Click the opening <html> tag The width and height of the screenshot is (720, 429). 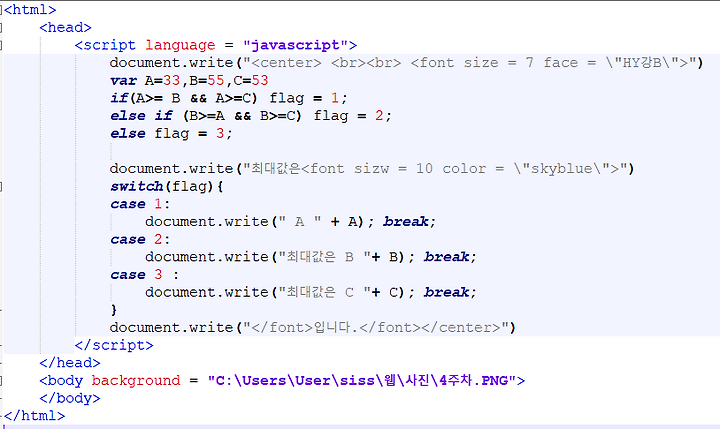pos(30,10)
